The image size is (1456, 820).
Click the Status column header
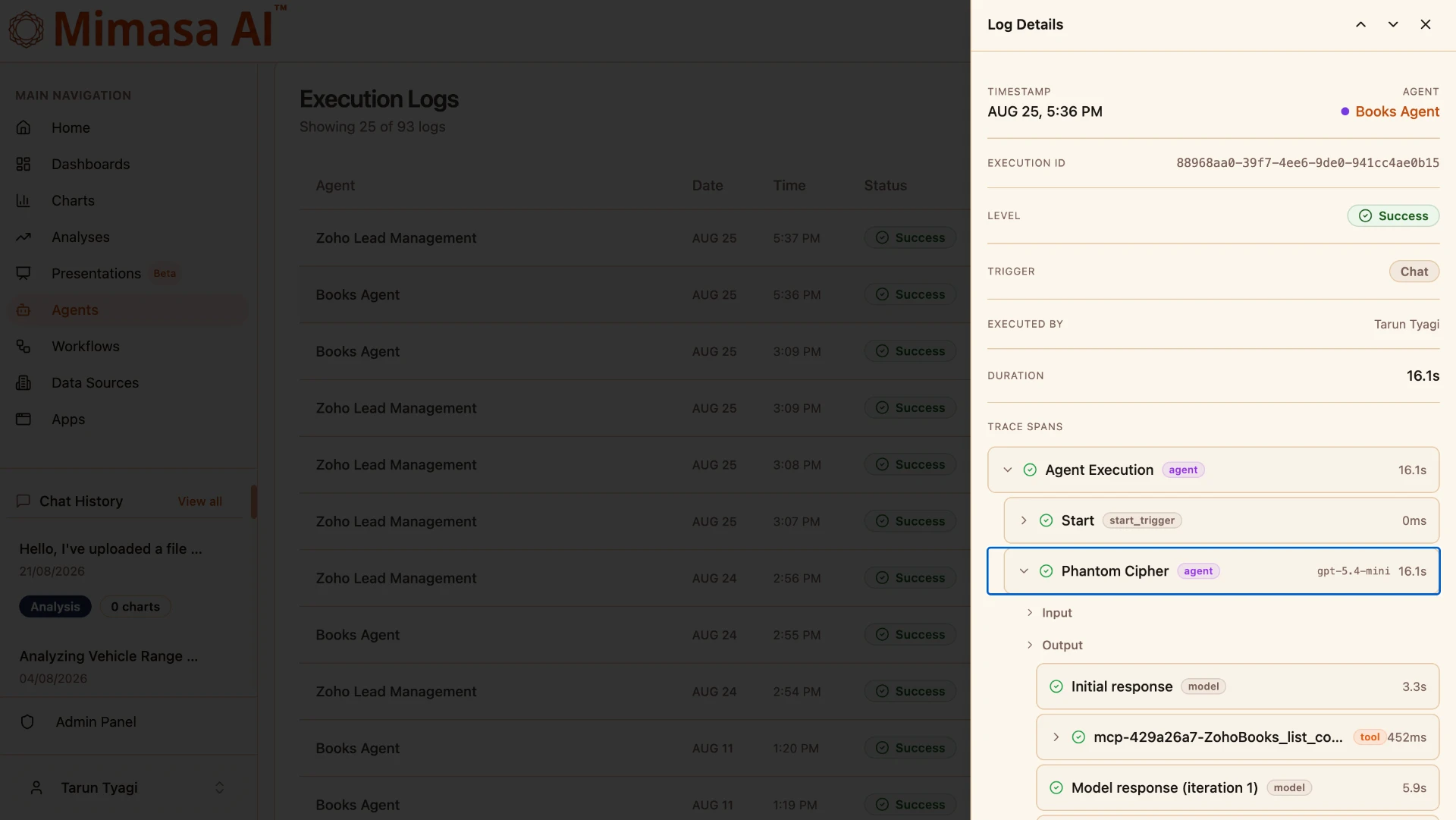[885, 185]
